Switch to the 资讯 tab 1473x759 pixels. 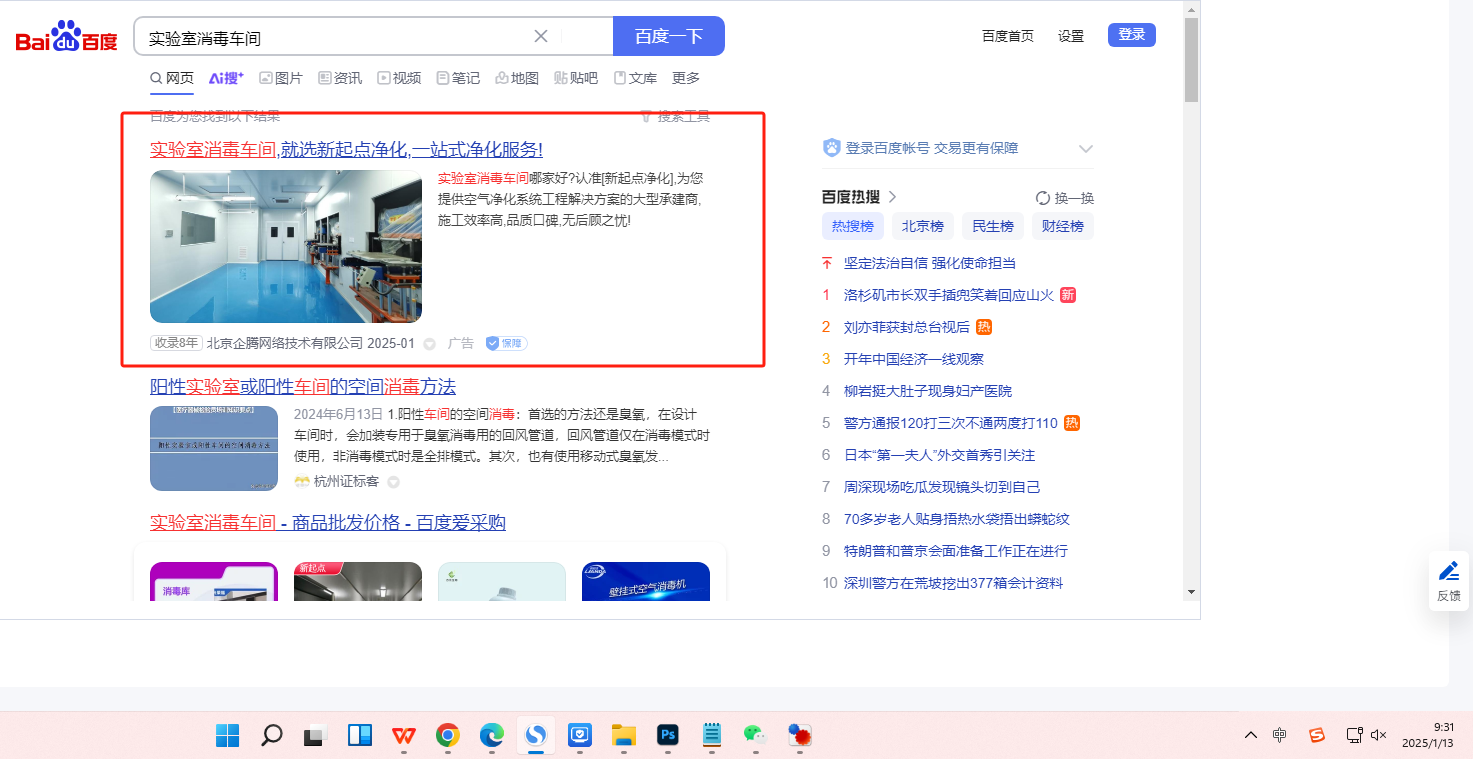coord(340,78)
